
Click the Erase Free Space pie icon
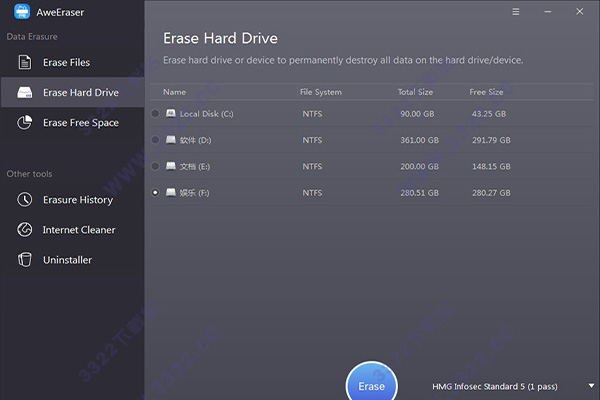(25, 122)
